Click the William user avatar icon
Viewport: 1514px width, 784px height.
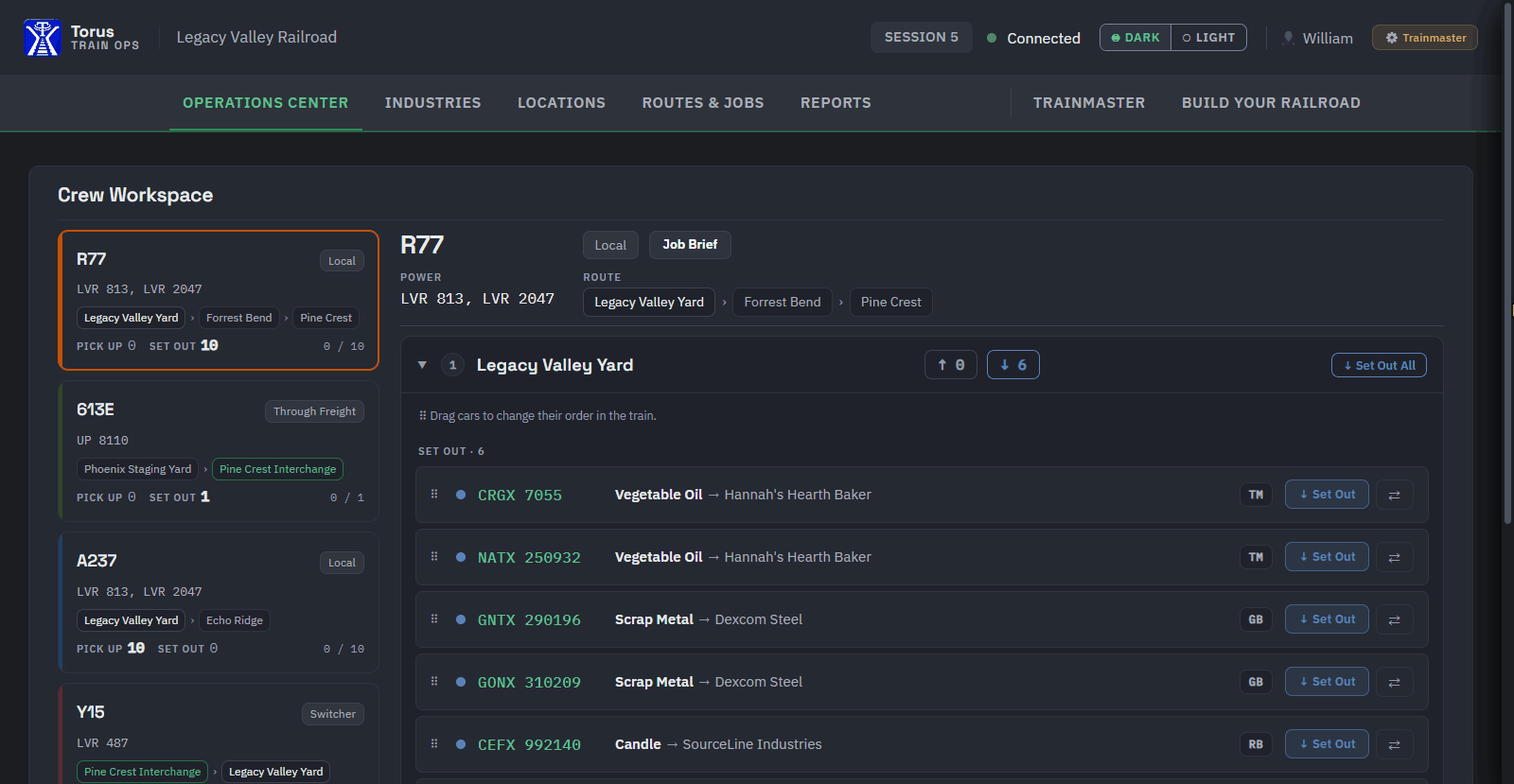pyautogui.click(x=1288, y=38)
